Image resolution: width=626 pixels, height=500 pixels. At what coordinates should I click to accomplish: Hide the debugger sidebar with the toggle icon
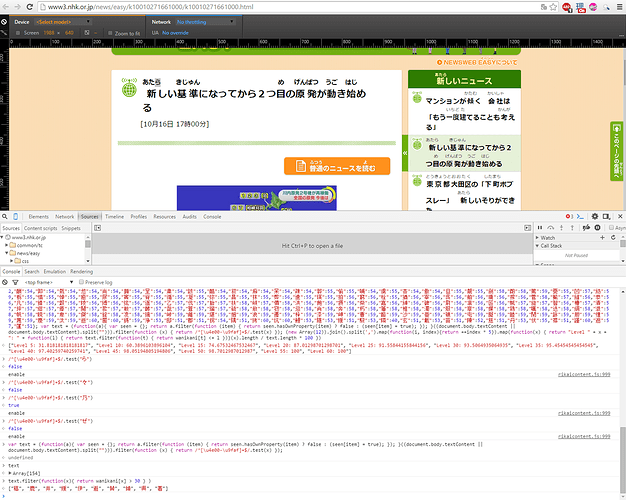(x=527, y=228)
